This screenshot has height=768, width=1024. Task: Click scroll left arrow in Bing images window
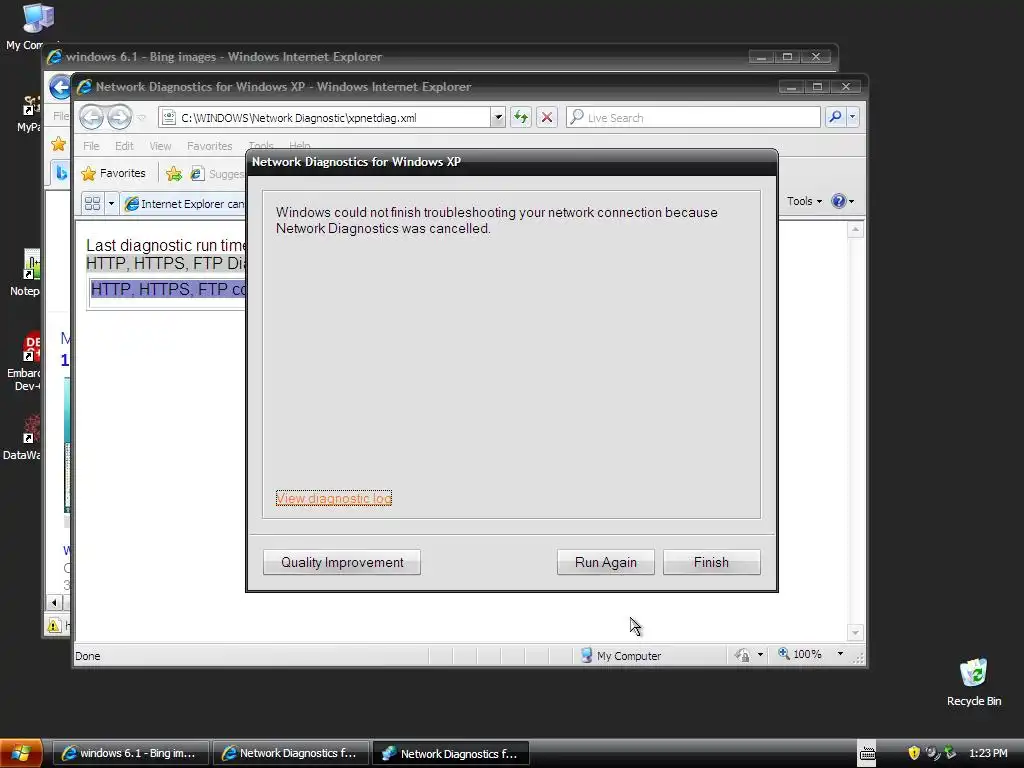tap(54, 603)
